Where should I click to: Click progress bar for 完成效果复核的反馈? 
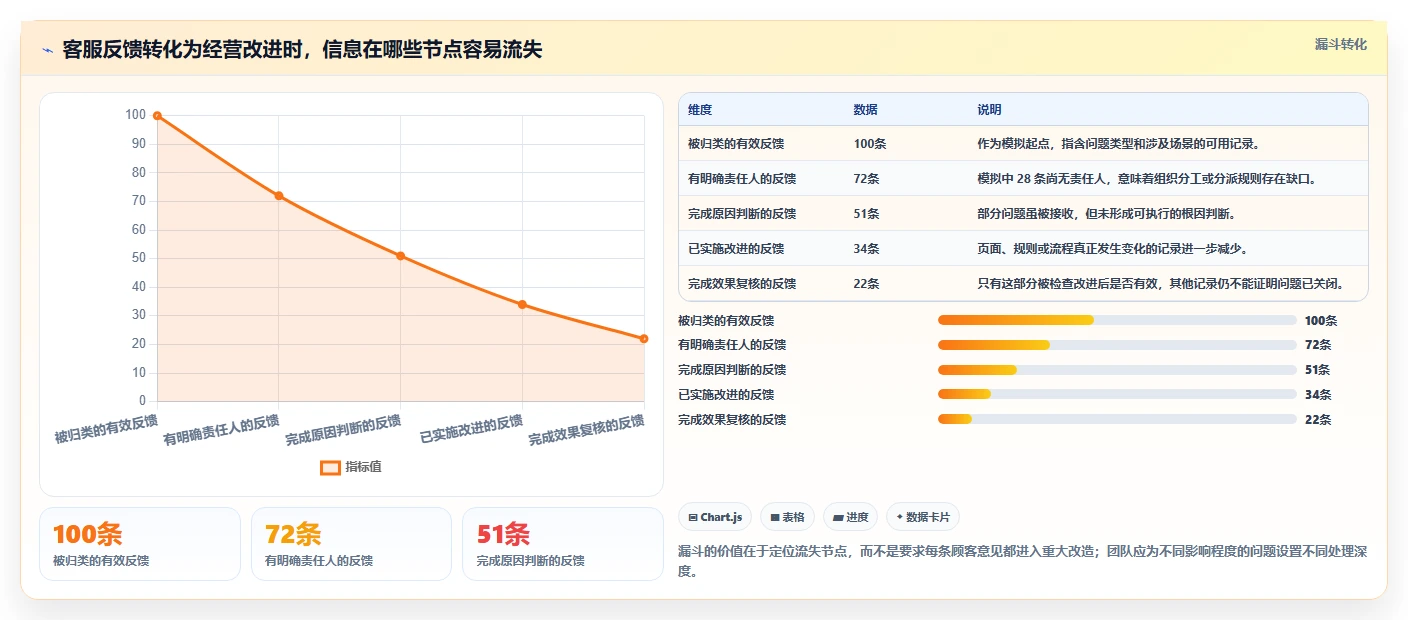pyautogui.click(x=1117, y=420)
